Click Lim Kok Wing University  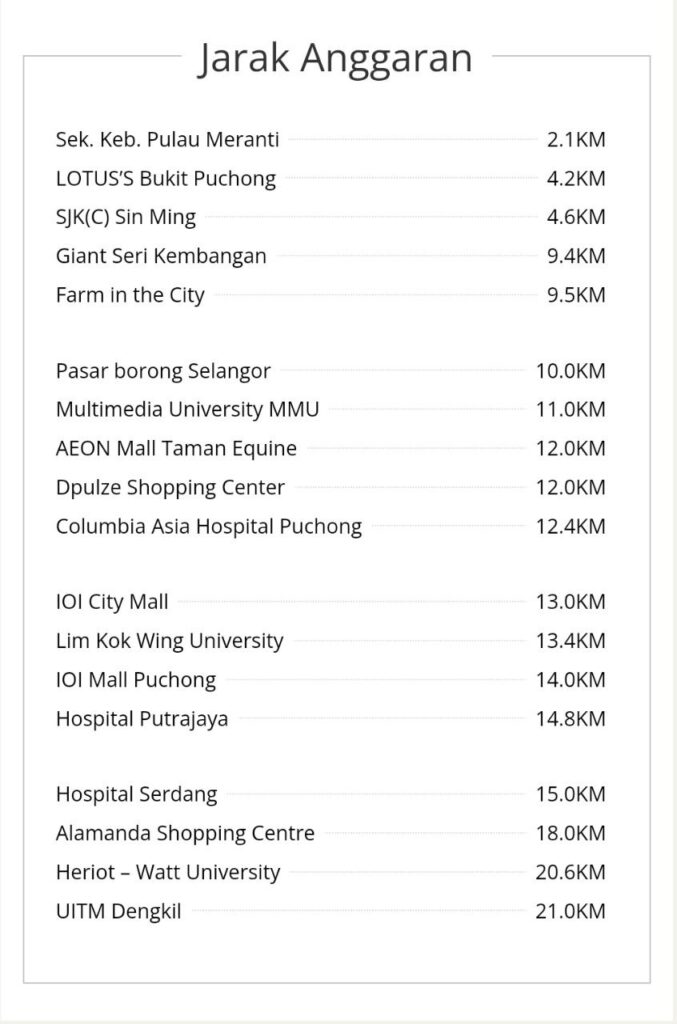170,641
